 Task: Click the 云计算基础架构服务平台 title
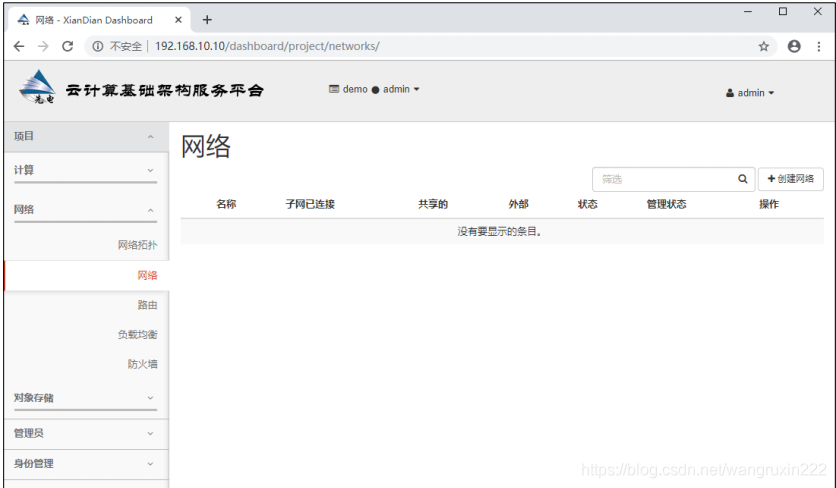pyautogui.click(x=165, y=90)
